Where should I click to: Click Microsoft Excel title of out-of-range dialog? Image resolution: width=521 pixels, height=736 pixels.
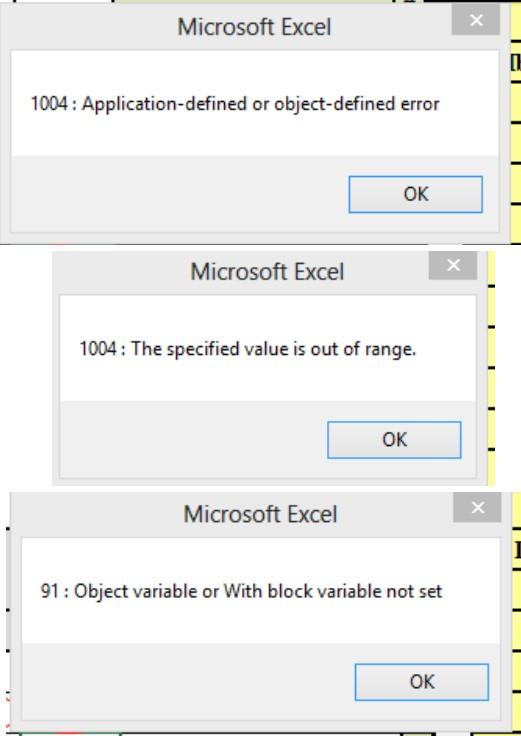pos(267,272)
